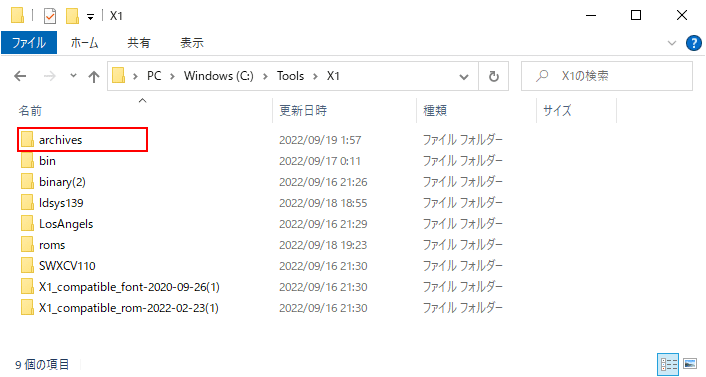Expand the recent locations dropdown
Image resolution: width=706 pixels, height=377 pixels.
click(x=73, y=76)
